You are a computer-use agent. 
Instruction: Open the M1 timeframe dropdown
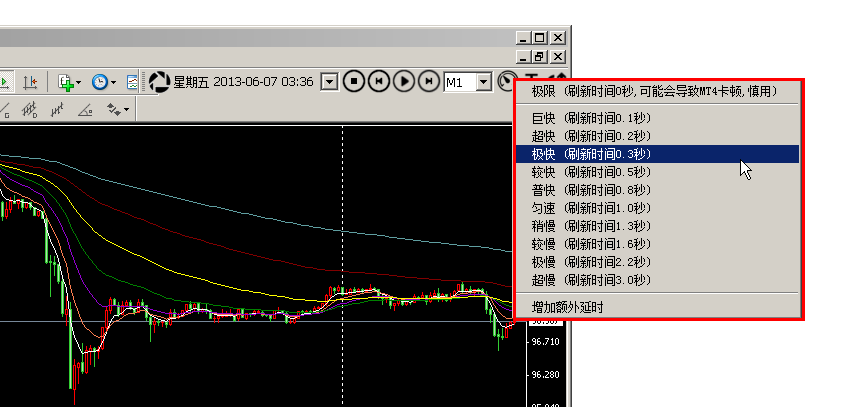[484, 82]
